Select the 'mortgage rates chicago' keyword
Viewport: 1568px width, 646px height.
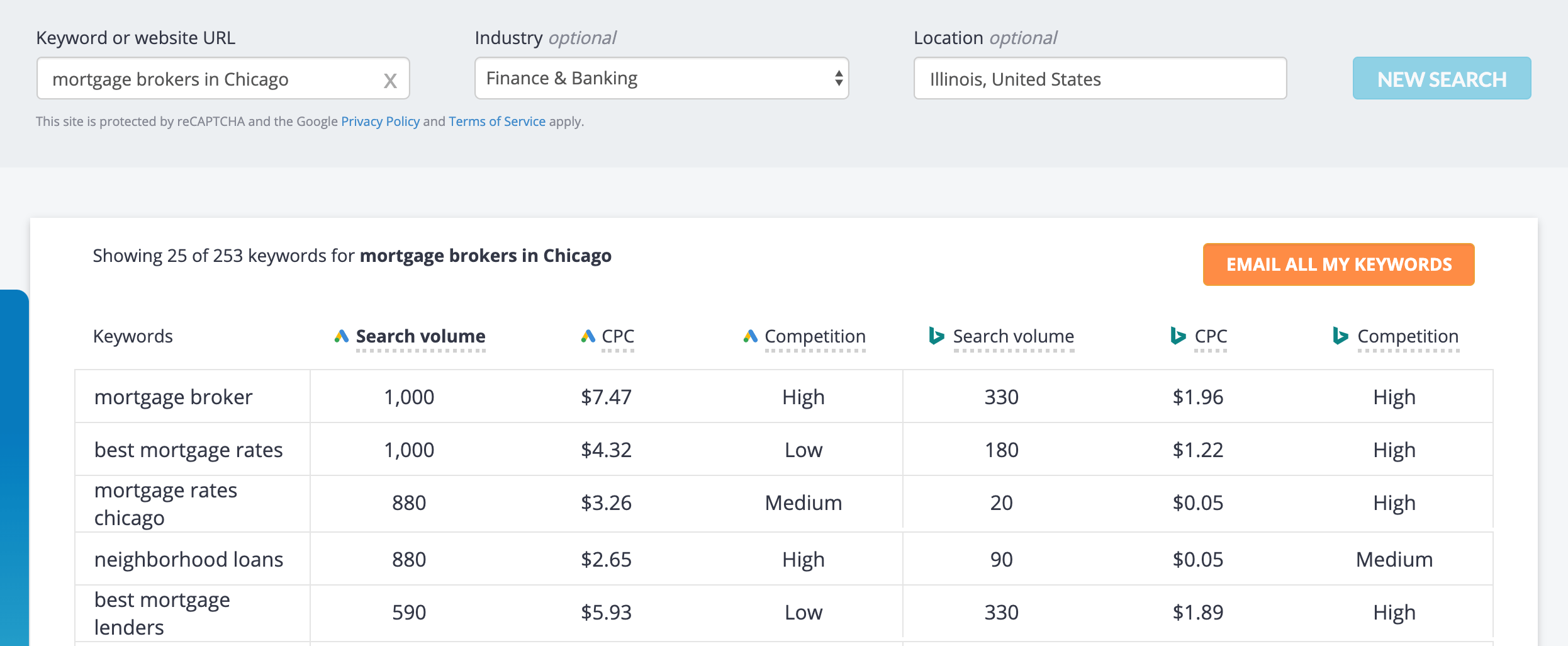165,504
